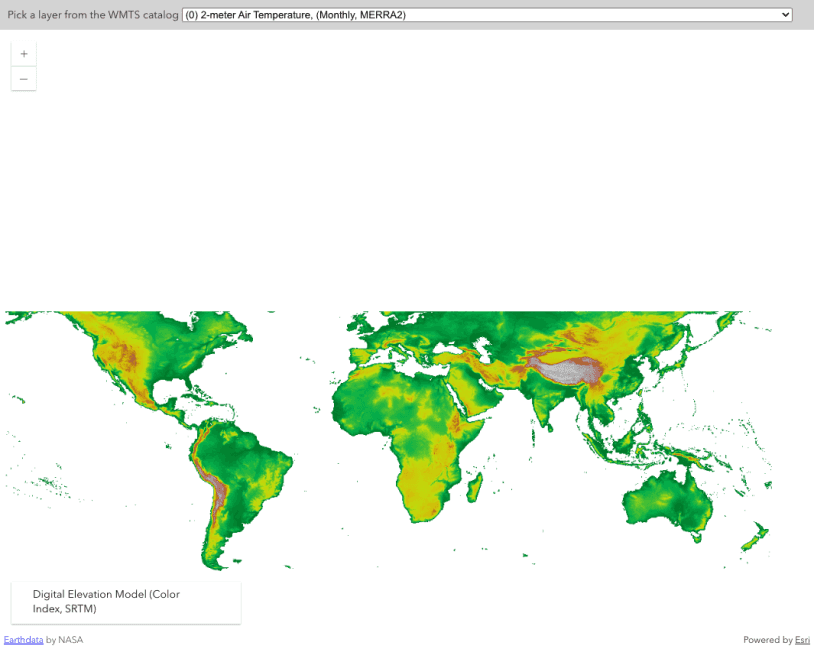This screenshot has height=649, width=814.
Task: Click the Tibetan Plateau gray highland area
Action: [572, 372]
